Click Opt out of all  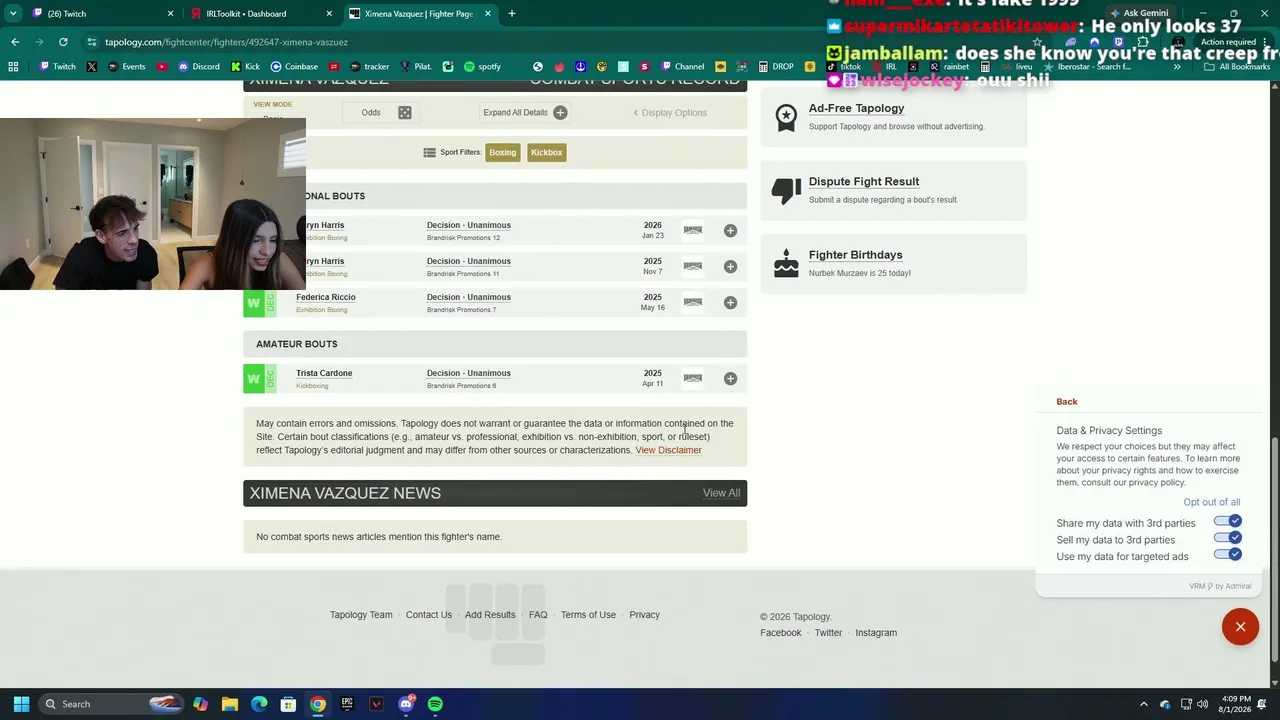pyautogui.click(x=1212, y=502)
